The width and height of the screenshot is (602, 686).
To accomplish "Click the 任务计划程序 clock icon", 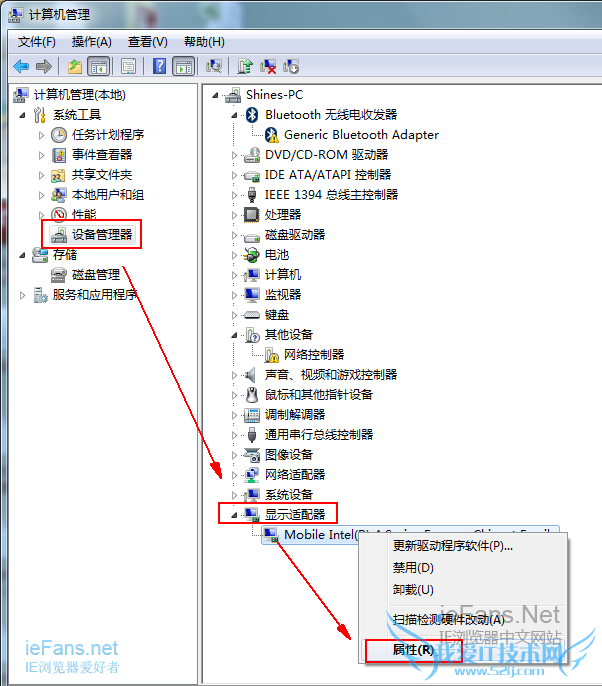I will pyautogui.click(x=59, y=135).
